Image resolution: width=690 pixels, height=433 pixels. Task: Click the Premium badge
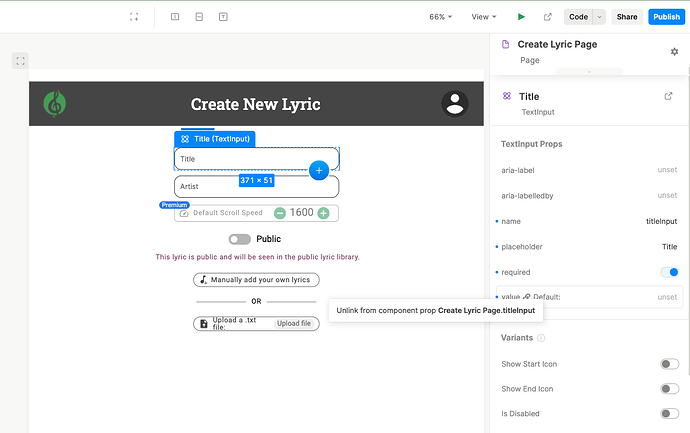174,205
